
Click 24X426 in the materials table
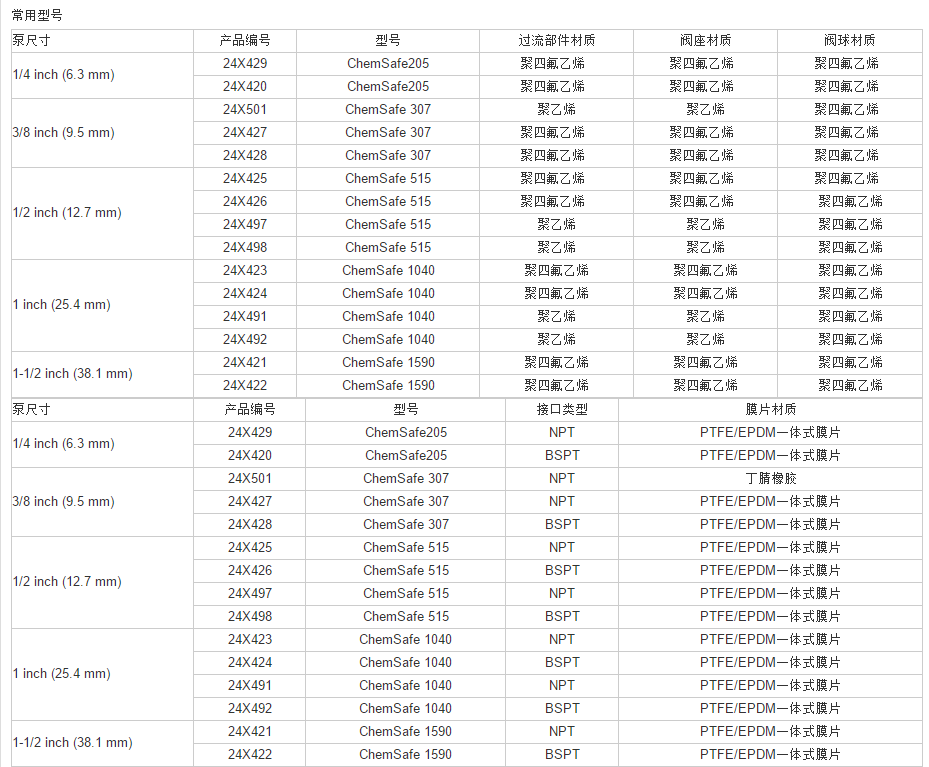245,201
